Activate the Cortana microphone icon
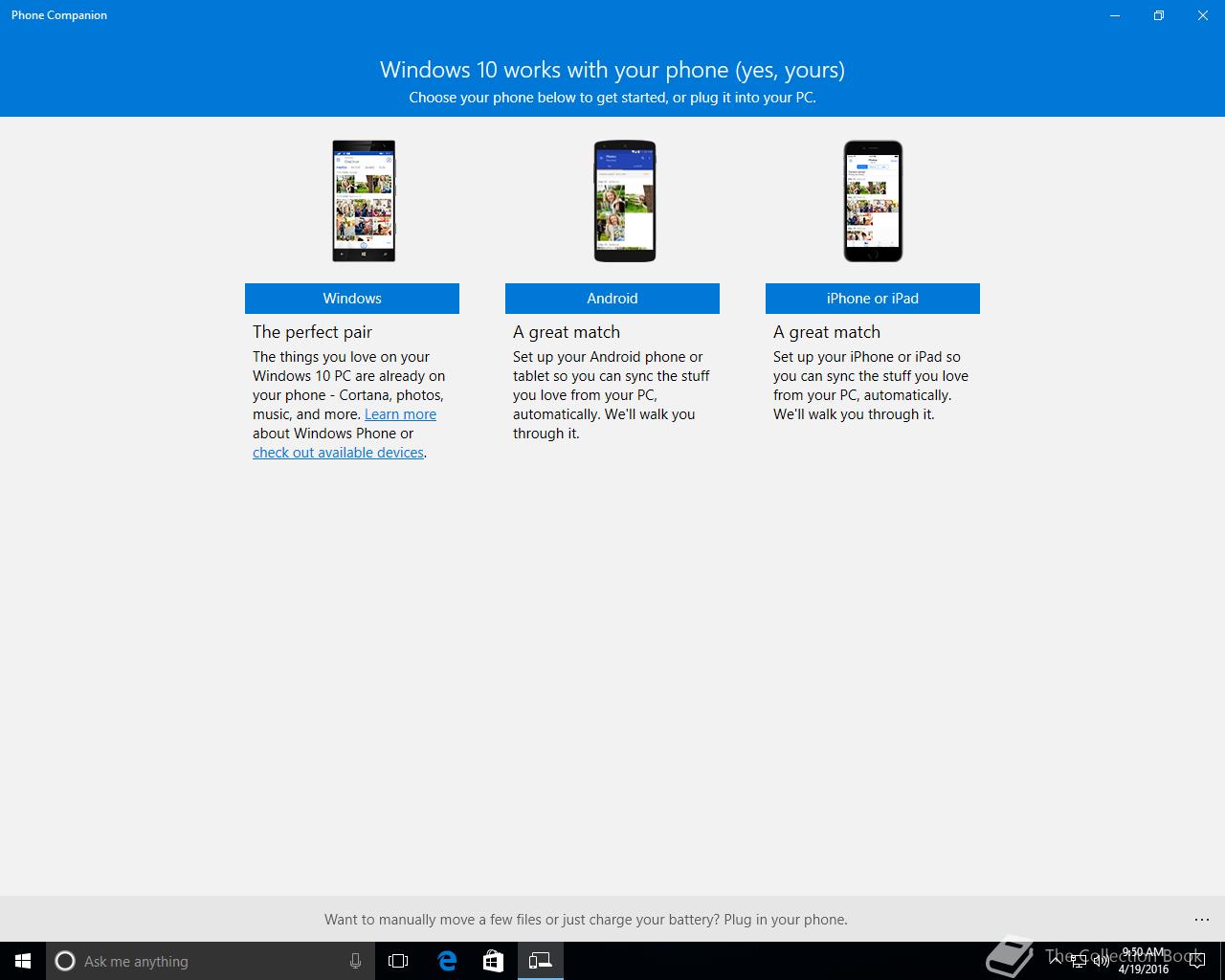The image size is (1225, 980). coord(355,961)
